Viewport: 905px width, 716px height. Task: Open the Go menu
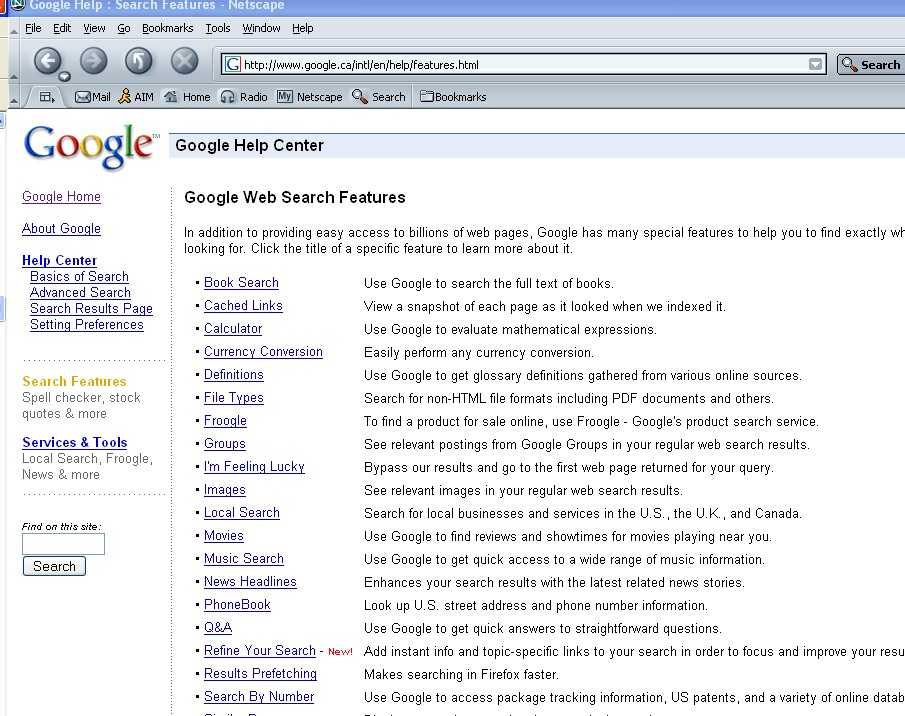[x=124, y=28]
